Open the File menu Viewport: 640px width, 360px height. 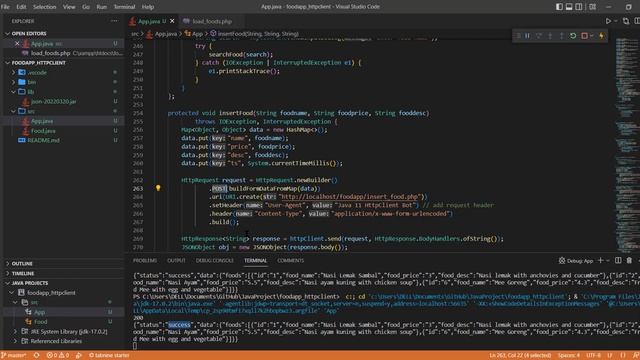click(x=5, y=7)
